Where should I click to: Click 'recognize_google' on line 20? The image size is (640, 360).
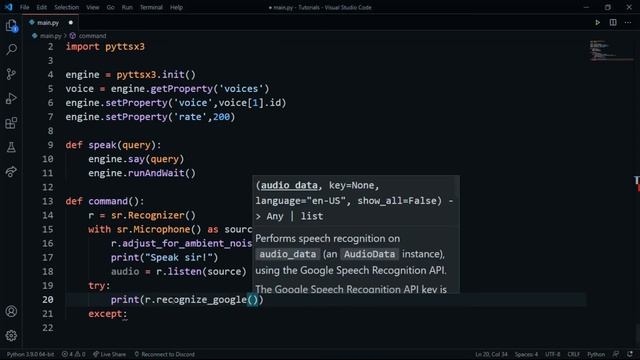click(x=201, y=300)
